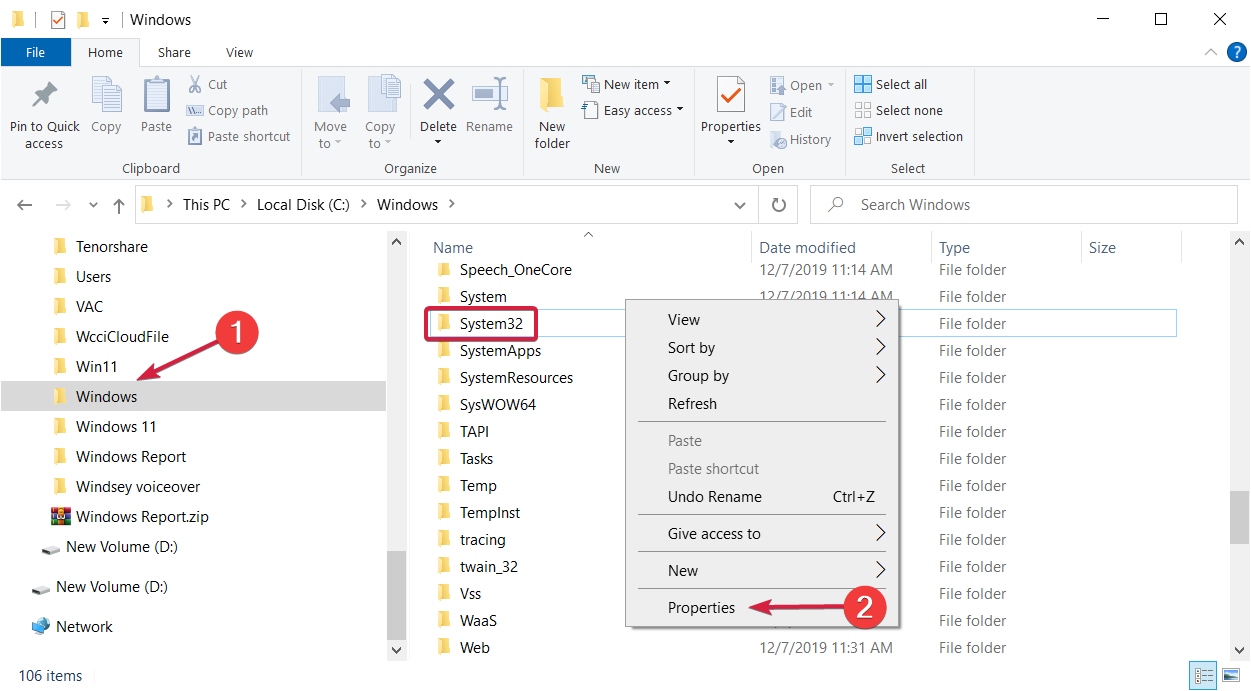Click the Pin to Quick access icon
The width and height of the screenshot is (1251, 691).
click(44, 96)
